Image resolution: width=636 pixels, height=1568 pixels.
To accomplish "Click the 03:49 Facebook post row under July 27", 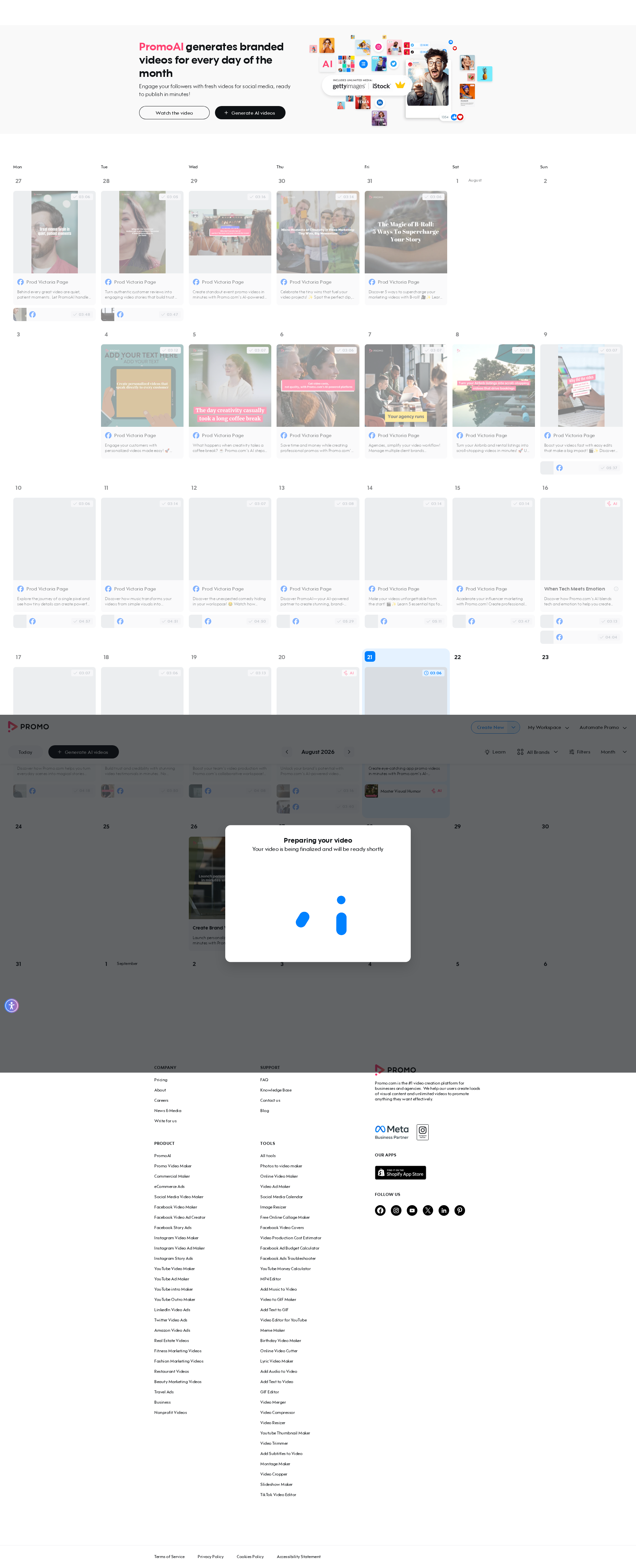I will (54, 314).
